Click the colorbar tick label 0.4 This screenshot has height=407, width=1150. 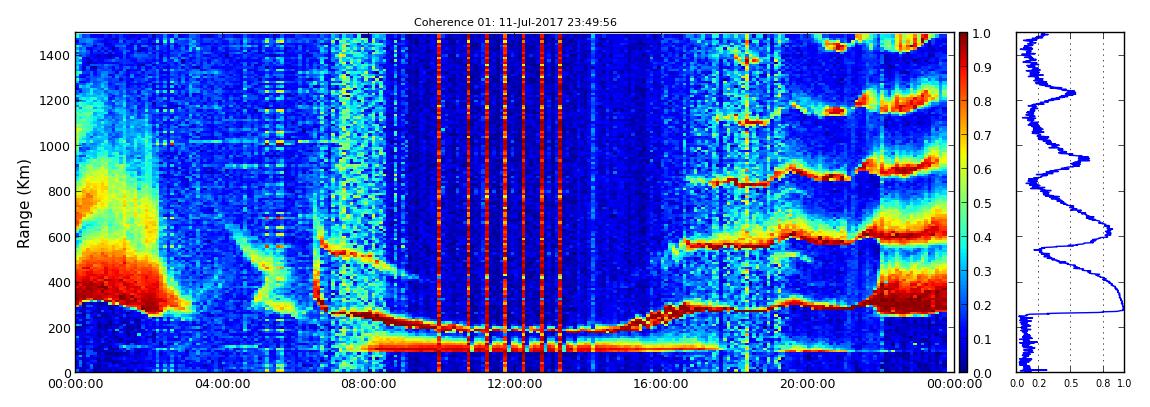click(x=983, y=238)
